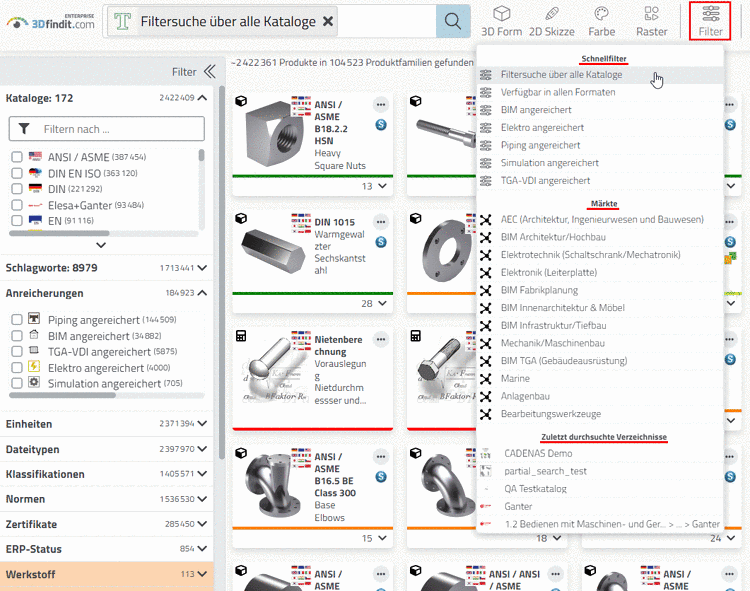This screenshot has width=750, height=591.
Task: Open CADENAS Demo recent directory
Action: click(x=600, y=453)
